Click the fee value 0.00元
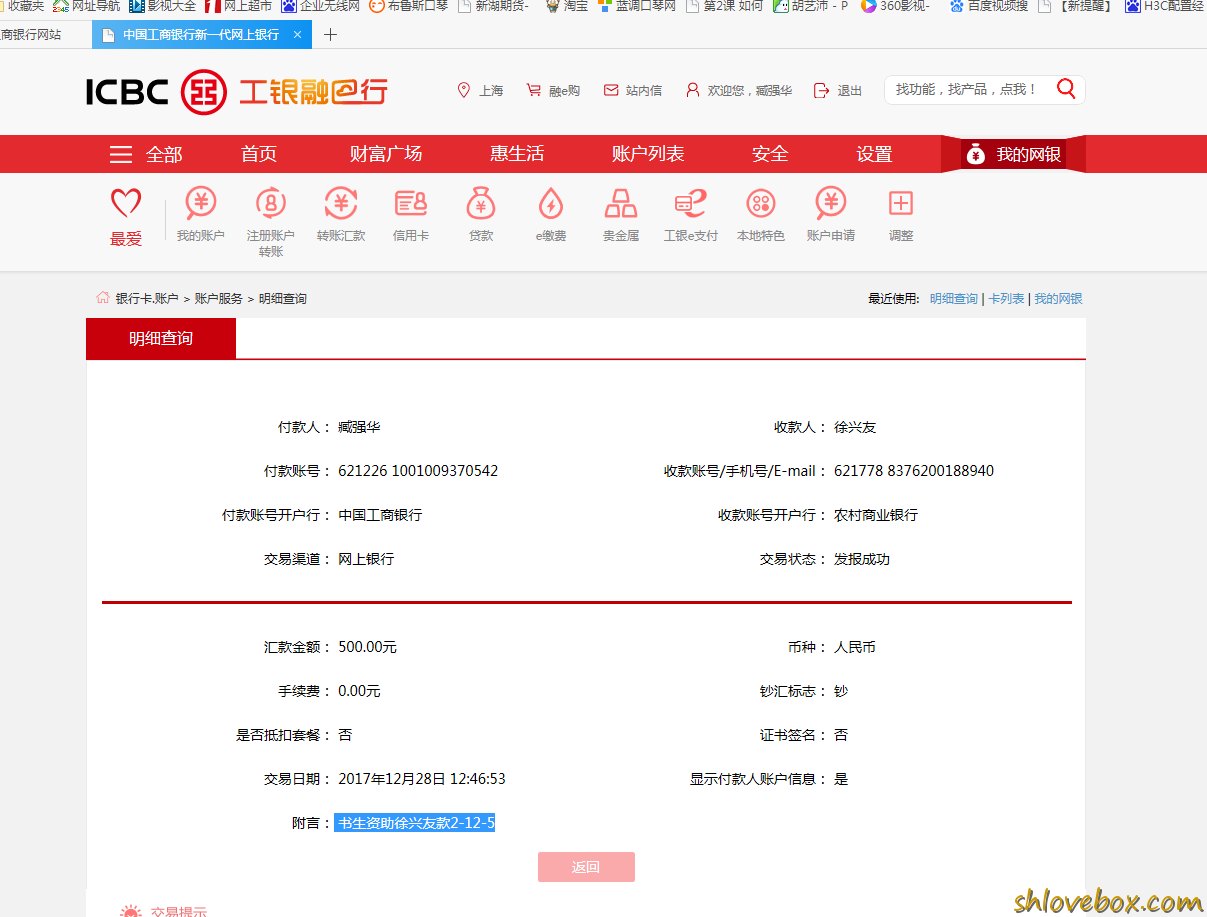 click(x=359, y=691)
